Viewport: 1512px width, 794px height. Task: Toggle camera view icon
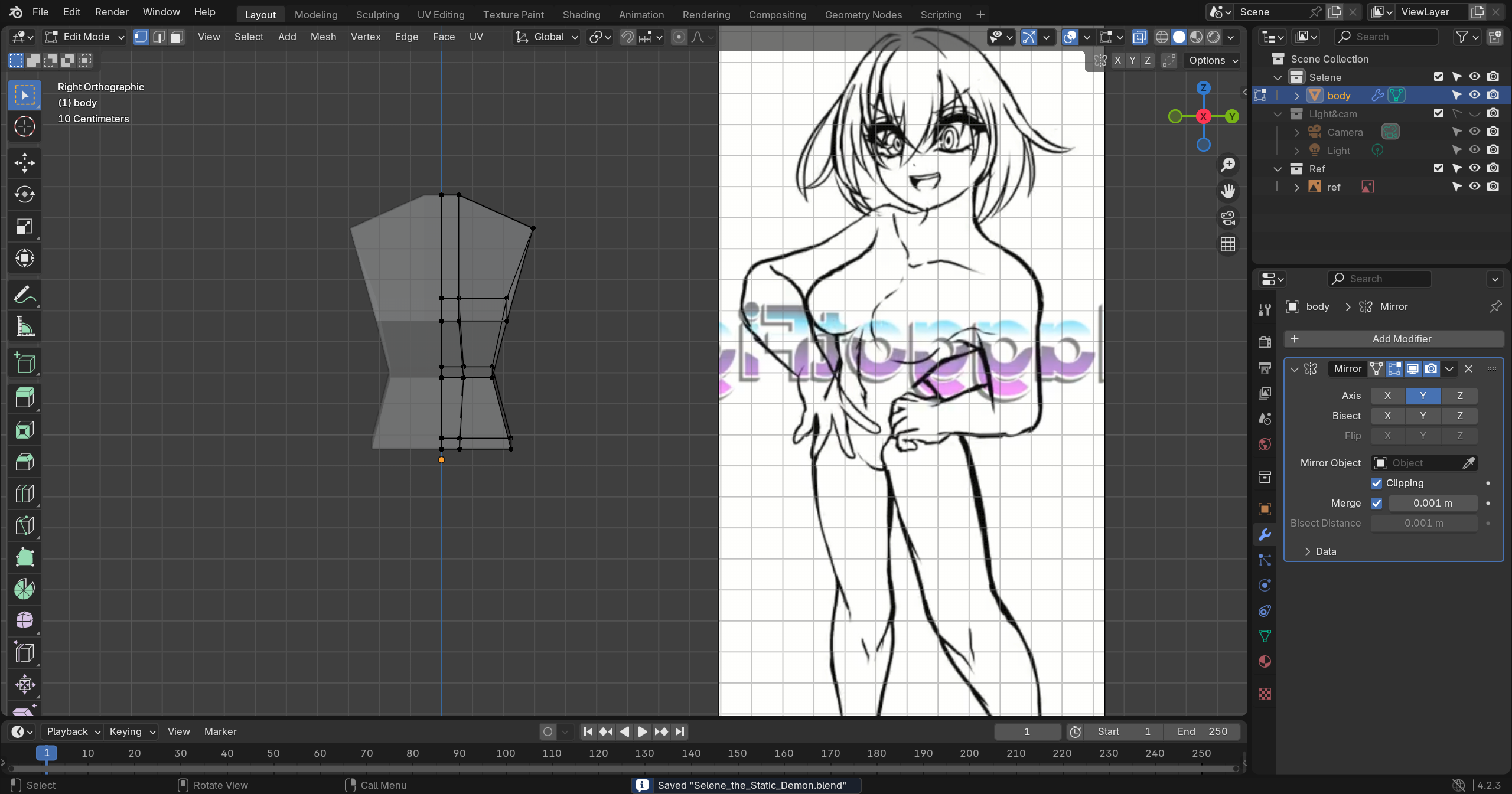coord(1228,218)
